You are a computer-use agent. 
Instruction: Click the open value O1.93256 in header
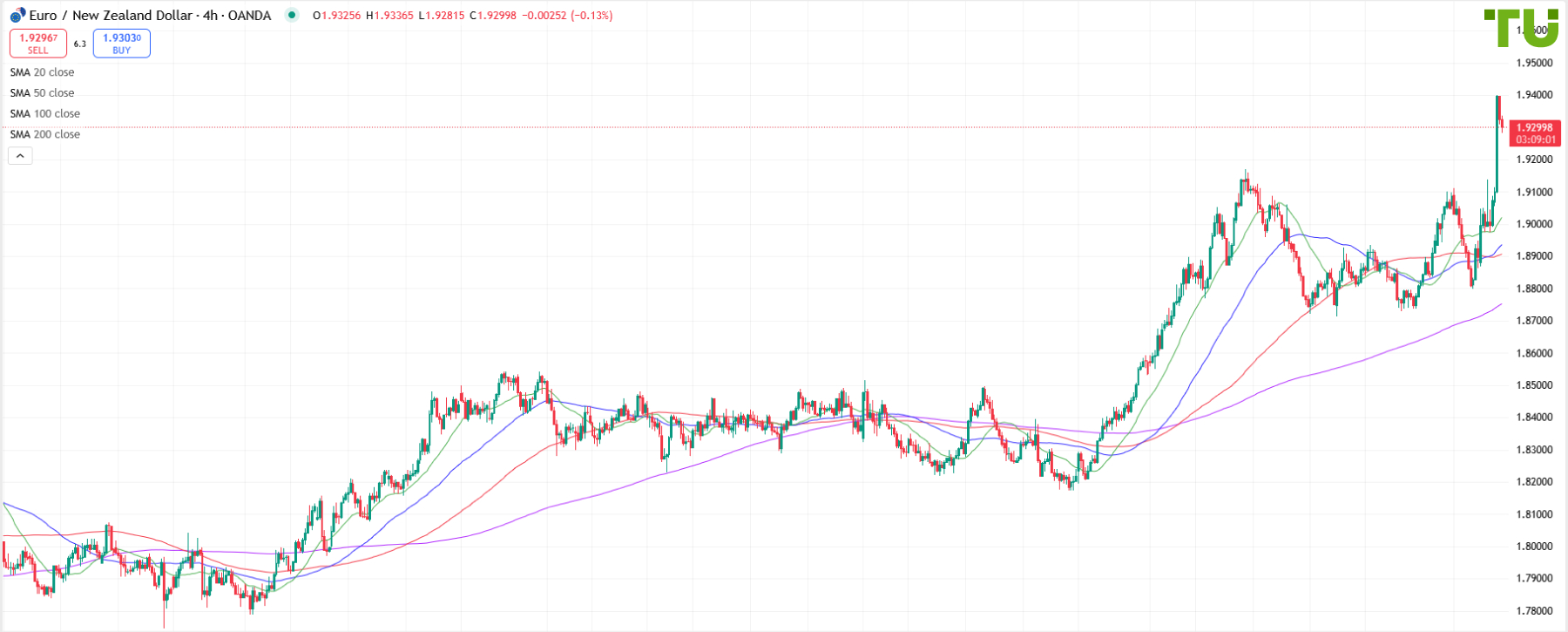click(x=337, y=16)
